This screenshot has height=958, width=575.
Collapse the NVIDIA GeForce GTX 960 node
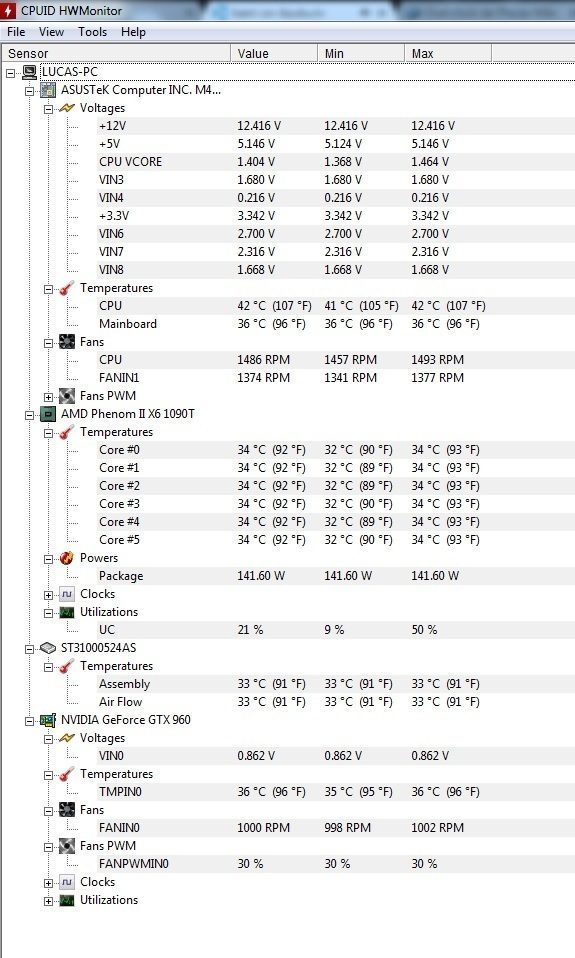tap(29, 722)
